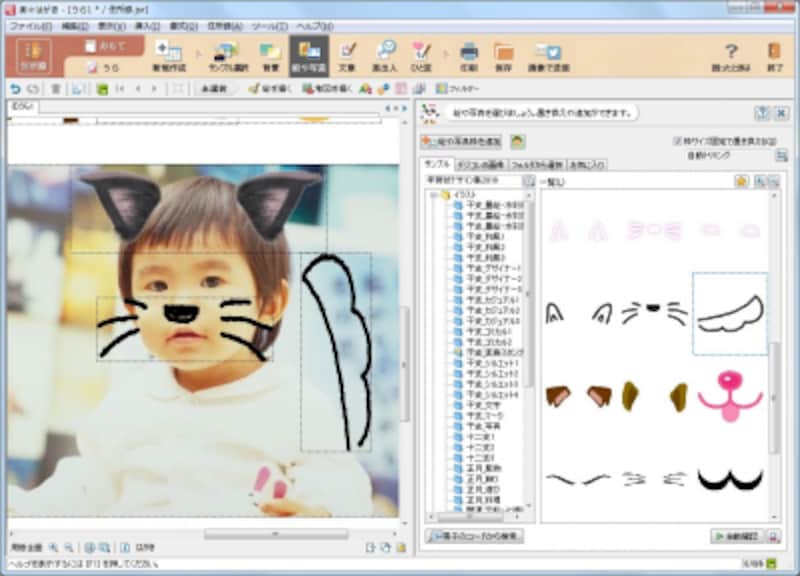This screenshot has width=800, height=576.
Task: Open the 新規作成 (New) tool
Action: 168,56
